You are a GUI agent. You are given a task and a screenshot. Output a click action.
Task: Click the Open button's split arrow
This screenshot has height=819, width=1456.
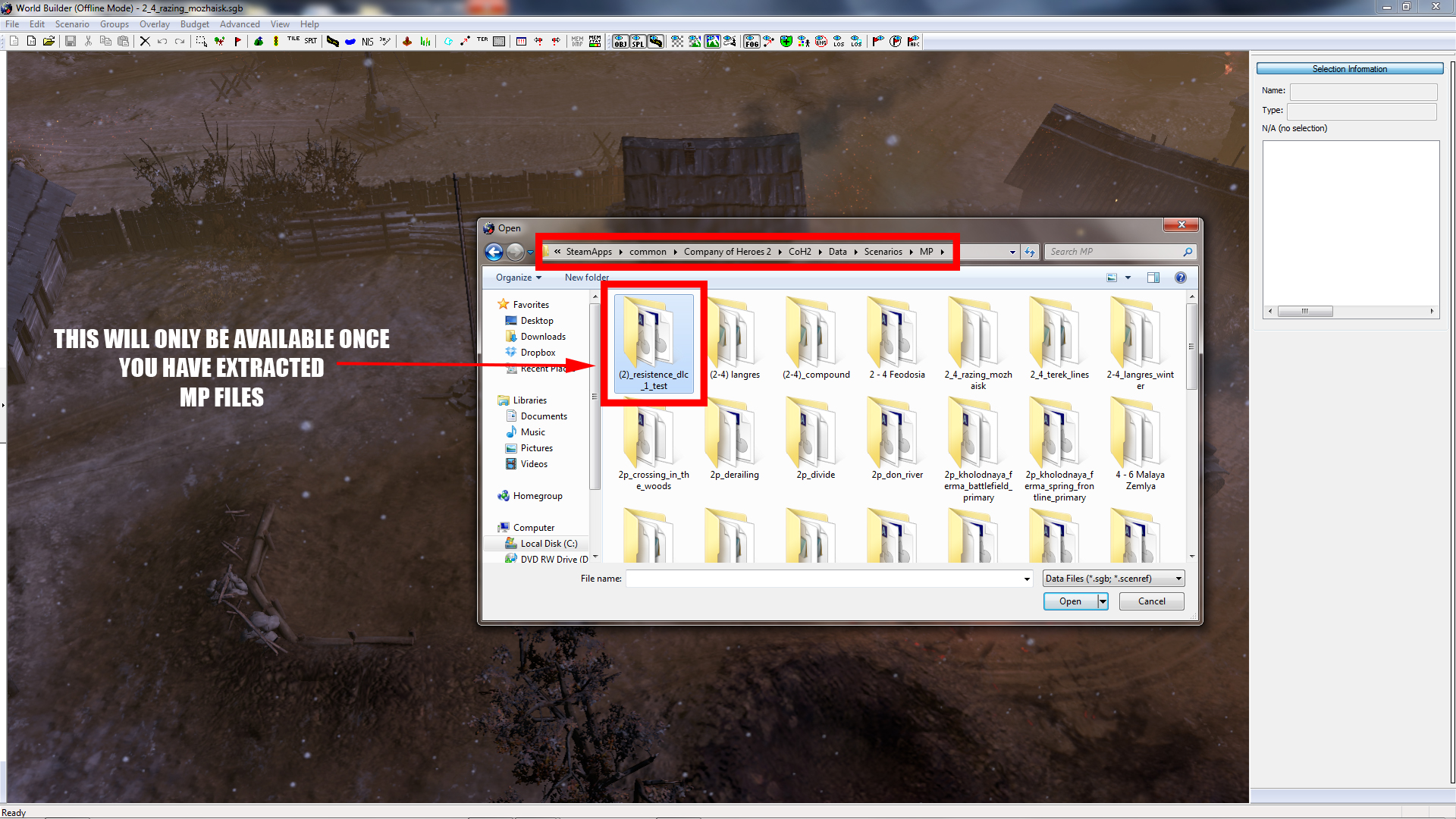(1103, 601)
